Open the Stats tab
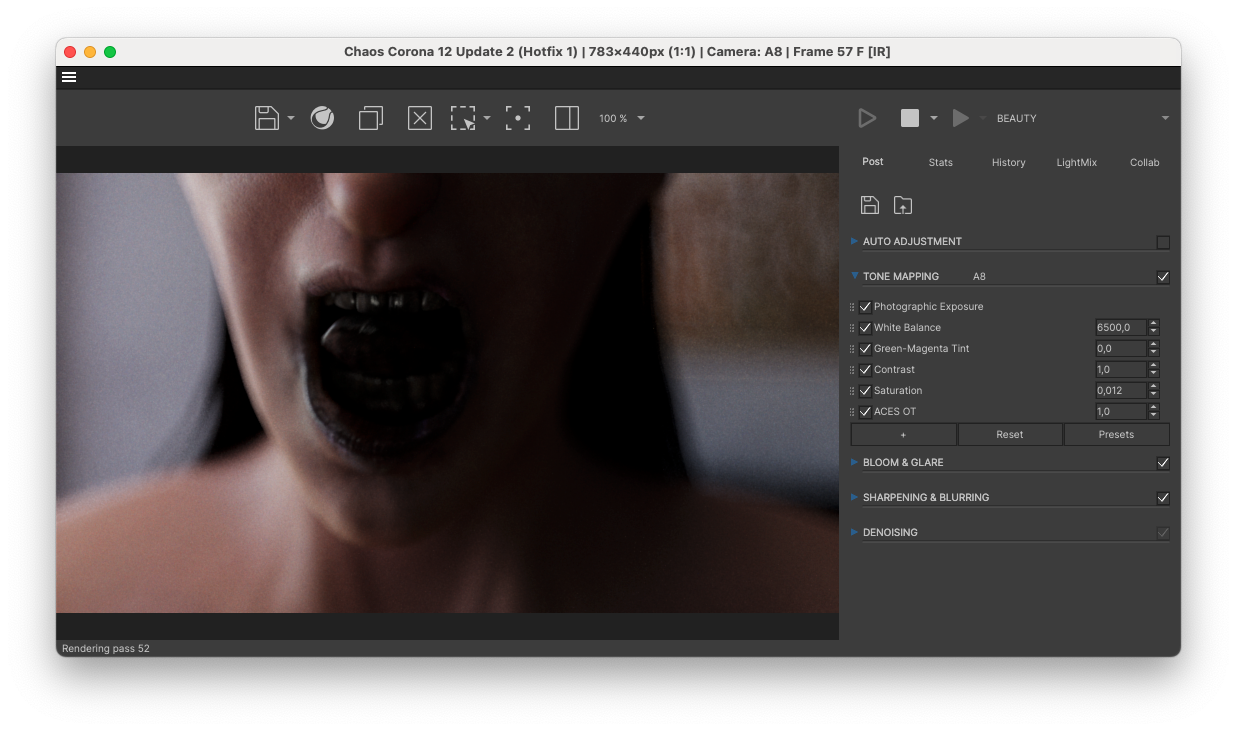Image resolution: width=1237 pixels, height=731 pixels. coord(941,162)
